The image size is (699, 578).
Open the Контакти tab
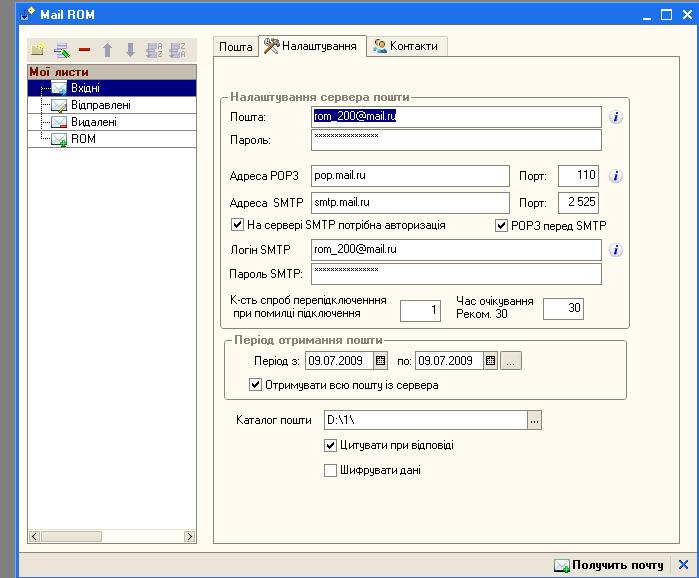tap(406, 46)
